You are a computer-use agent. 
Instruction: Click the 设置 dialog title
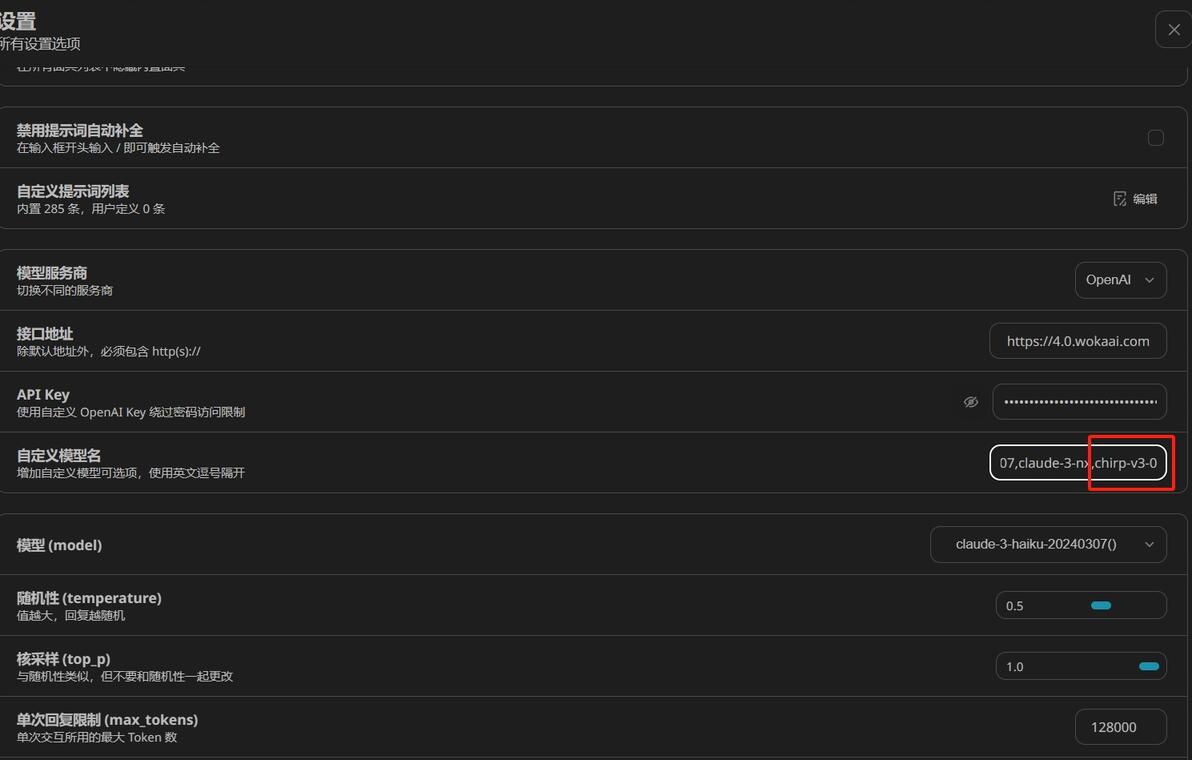click(17, 21)
